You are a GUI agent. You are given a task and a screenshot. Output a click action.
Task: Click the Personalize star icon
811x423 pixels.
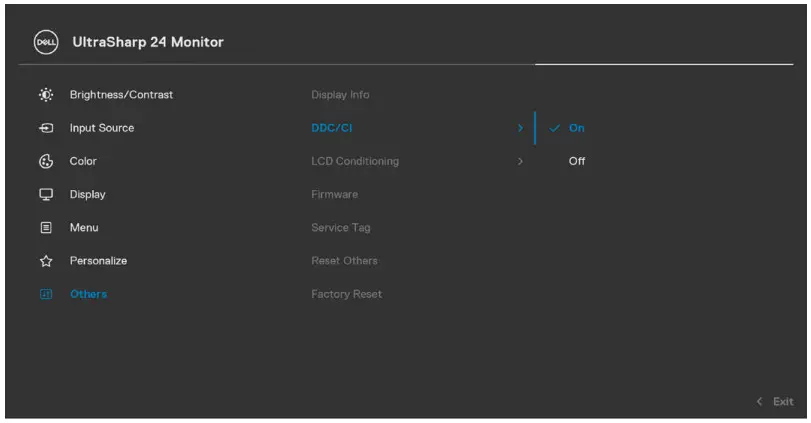coord(46,261)
